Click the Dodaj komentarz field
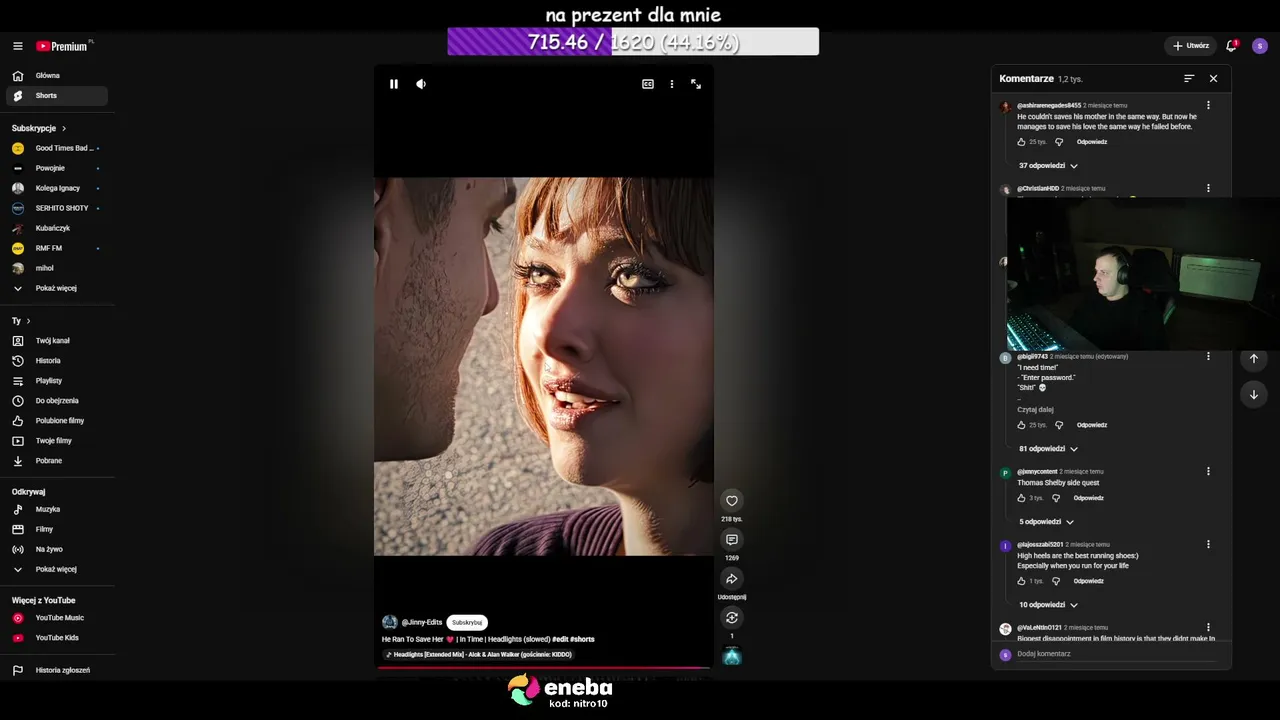The height and width of the screenshot is (720, 1280). tap(1115, 654)
